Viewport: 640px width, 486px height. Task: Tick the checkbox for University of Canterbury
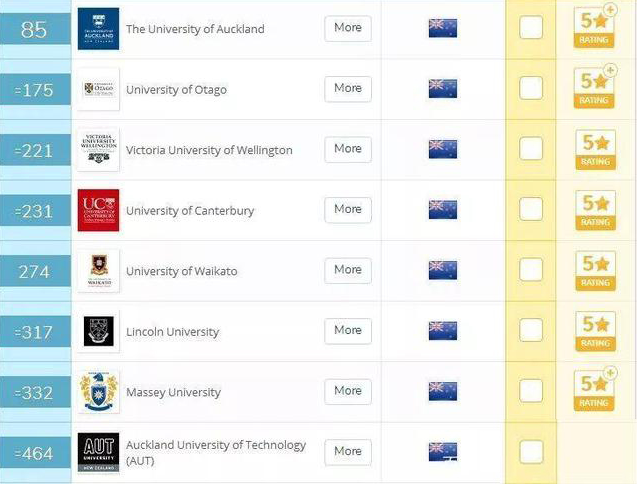(531, 210)
